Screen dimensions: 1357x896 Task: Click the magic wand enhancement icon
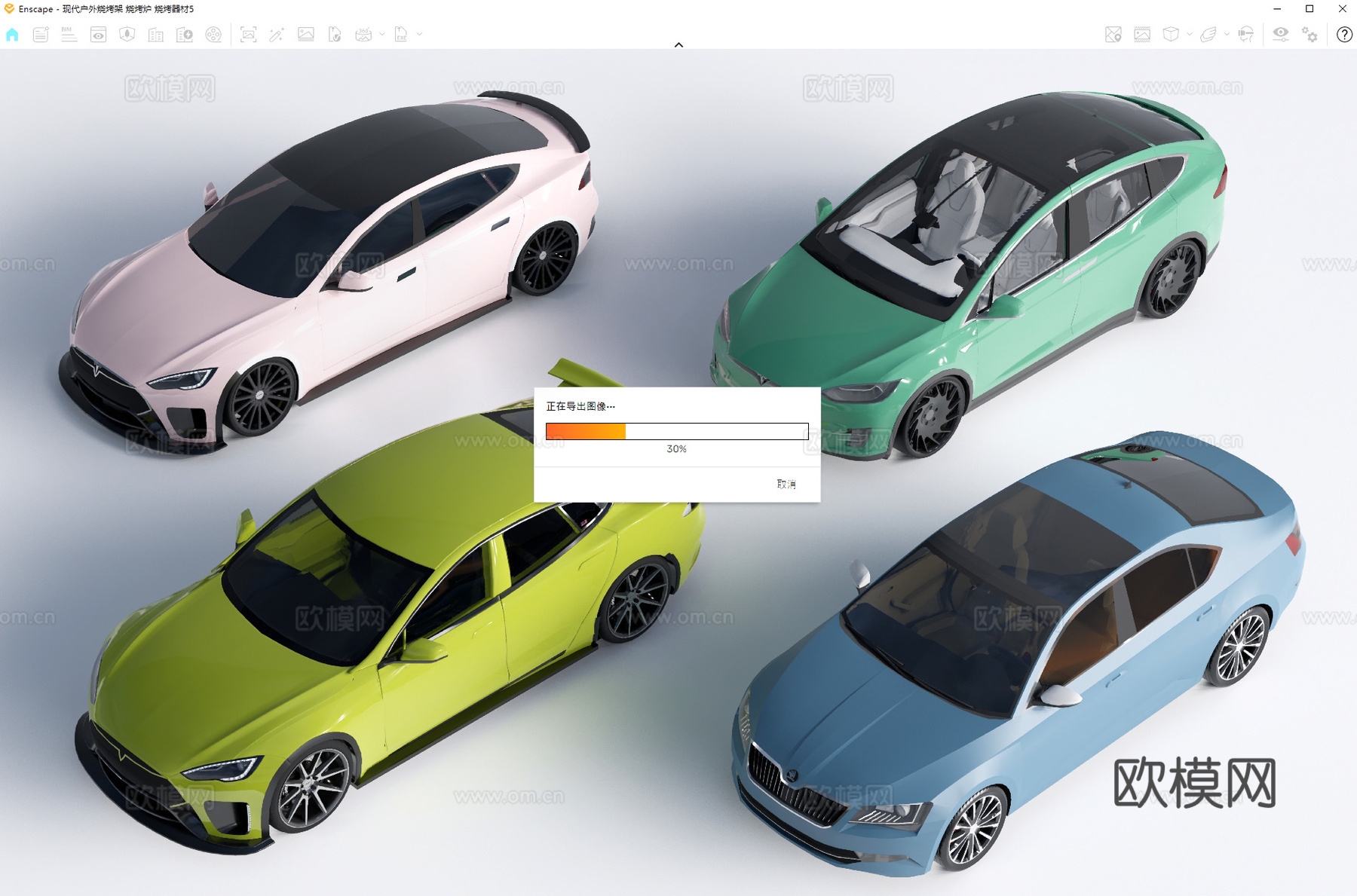pyautogui.click(x=277, y=35)
